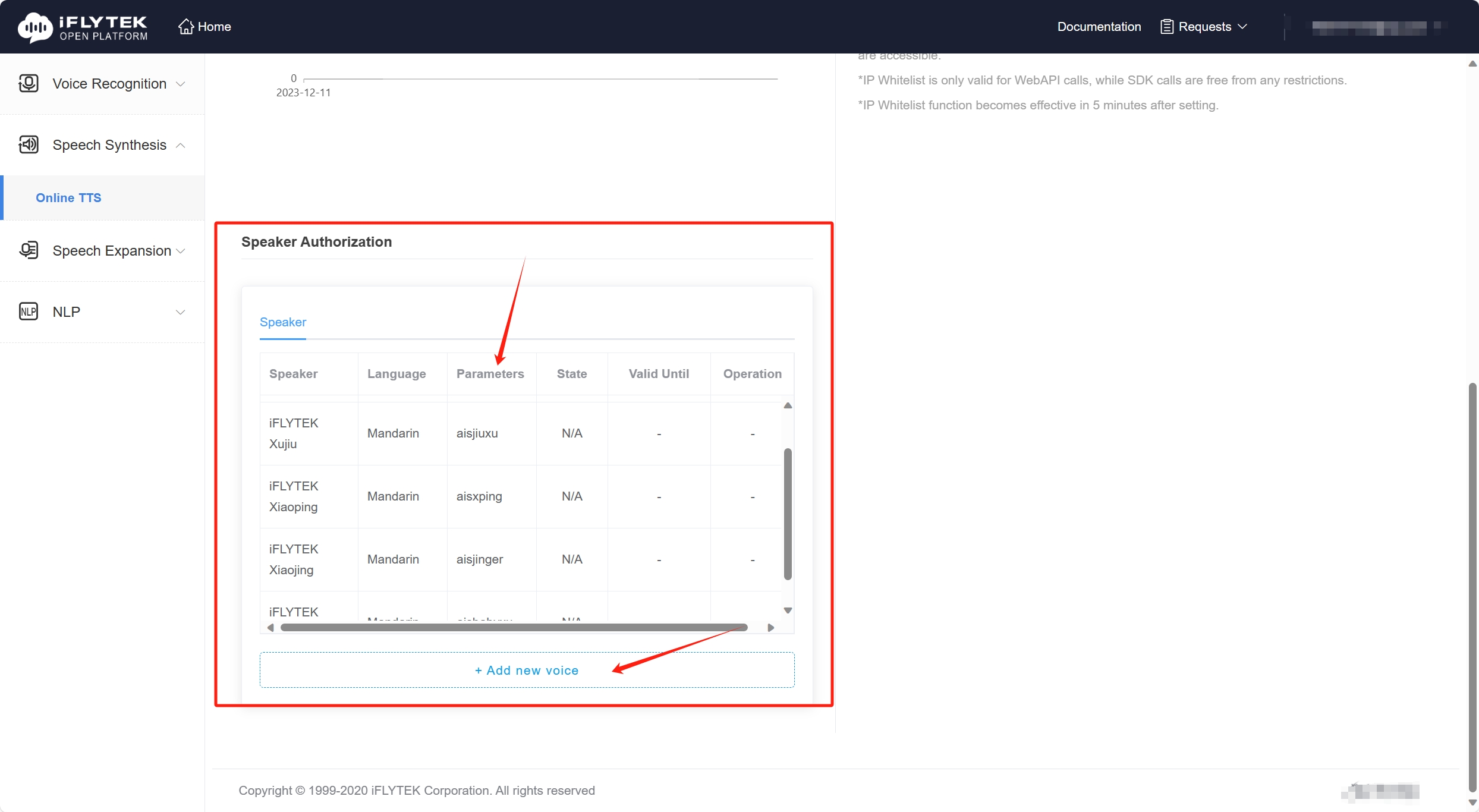
Task: Click the speaker table horizontal scrollbar
Action: point(514,628)
